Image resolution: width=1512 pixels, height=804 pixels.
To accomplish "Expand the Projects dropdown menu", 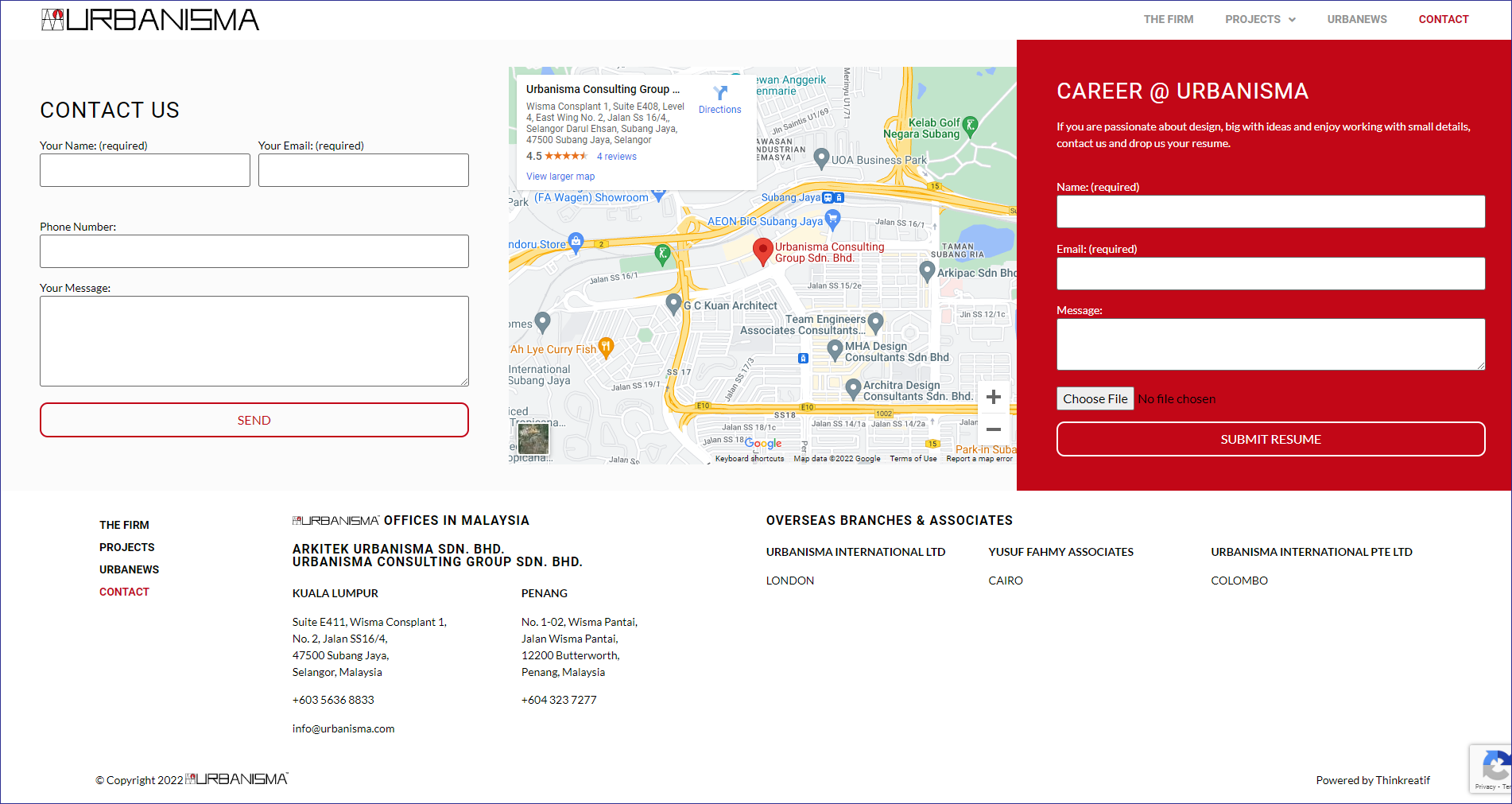I will 1260,19.
